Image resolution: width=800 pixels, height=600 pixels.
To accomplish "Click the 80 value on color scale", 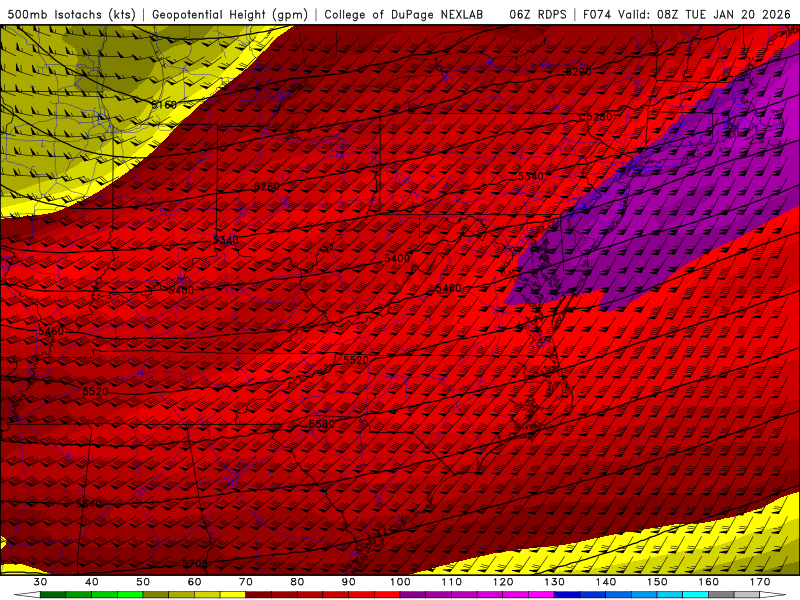I will pos(297,582).
